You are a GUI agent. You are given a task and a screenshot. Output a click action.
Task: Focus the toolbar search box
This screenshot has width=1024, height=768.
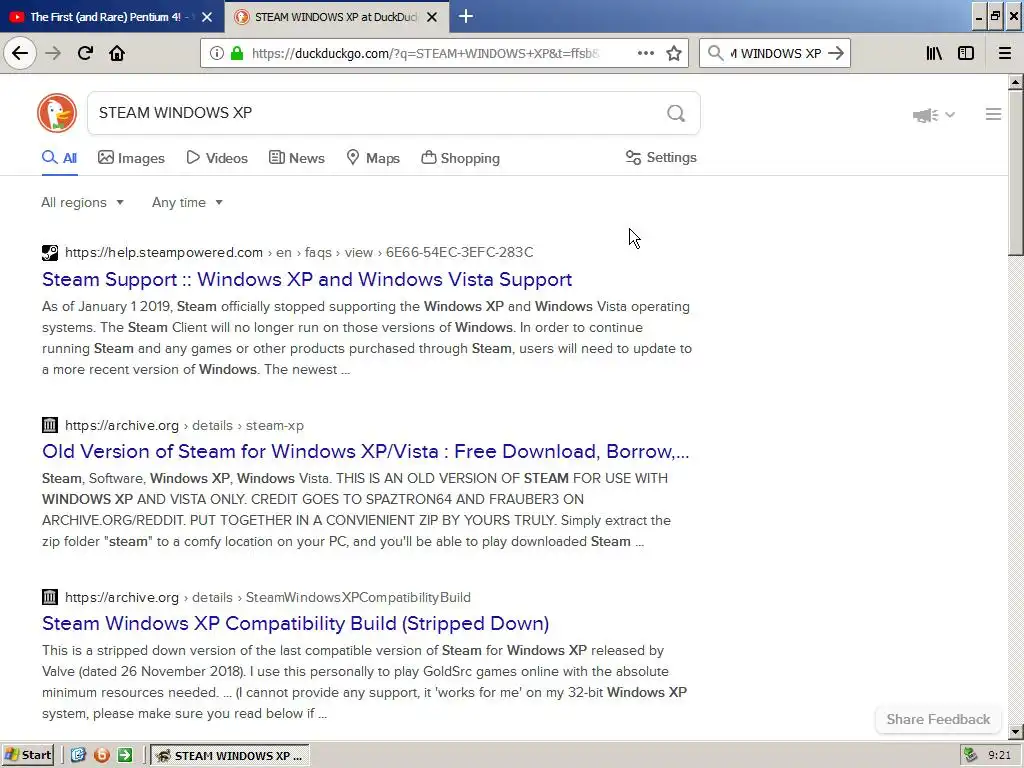(x=776, y=53)
